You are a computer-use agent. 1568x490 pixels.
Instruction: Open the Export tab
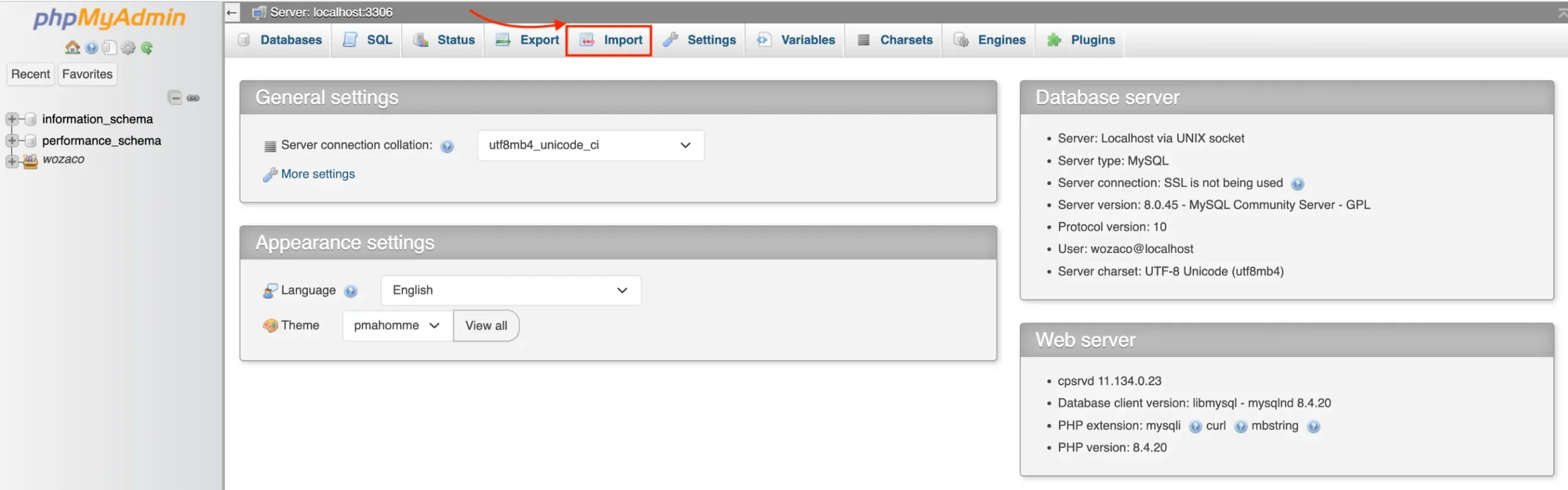click(527, 40)
